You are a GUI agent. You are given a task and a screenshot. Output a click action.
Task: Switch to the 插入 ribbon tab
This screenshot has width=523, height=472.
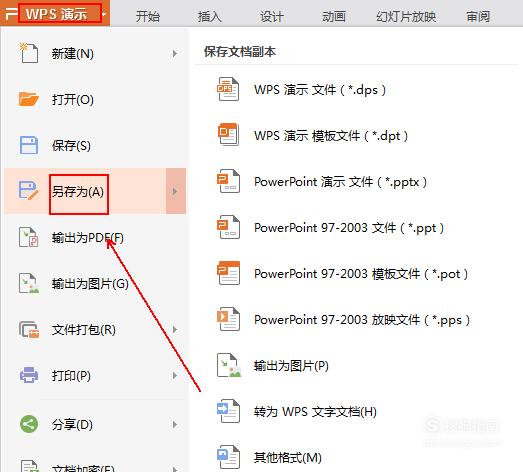tap(209, 16)
